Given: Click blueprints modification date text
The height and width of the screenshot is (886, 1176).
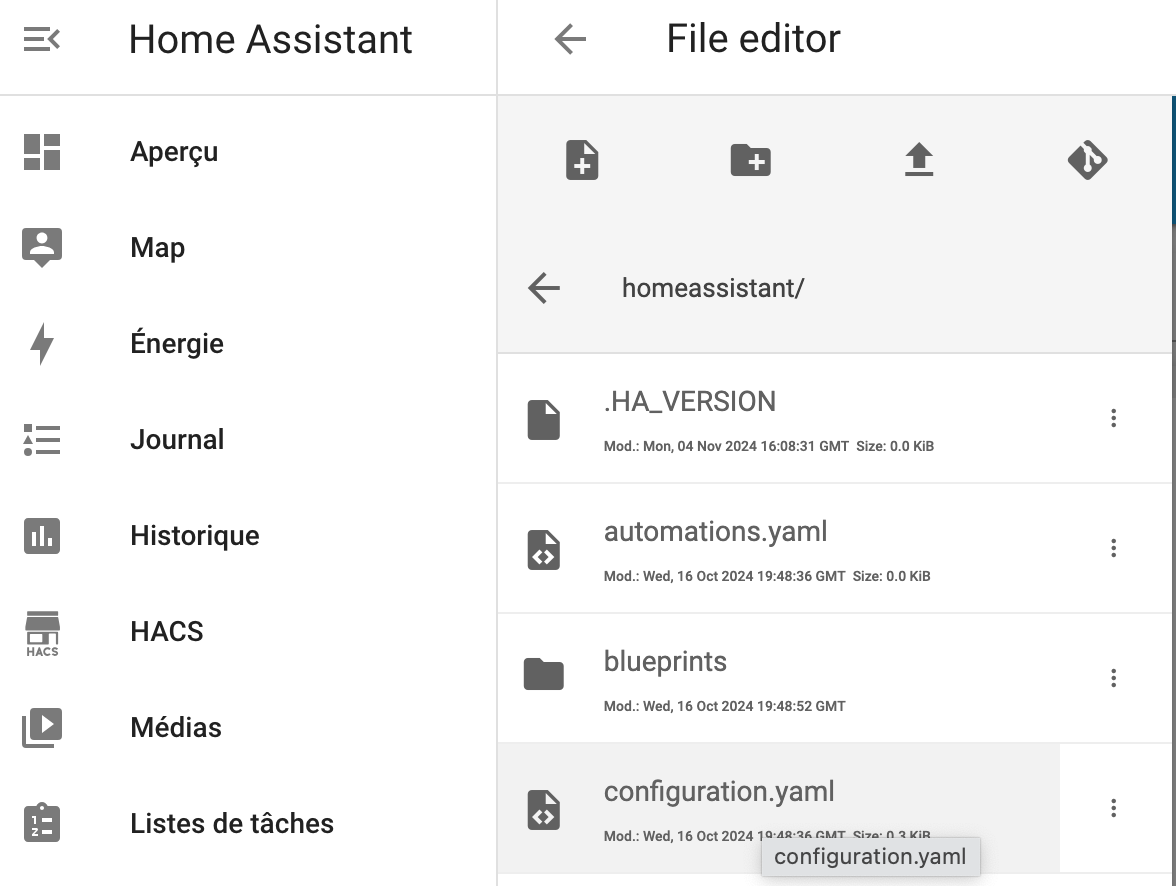Looking at the screenshot, I should click(x=724, y=706).
